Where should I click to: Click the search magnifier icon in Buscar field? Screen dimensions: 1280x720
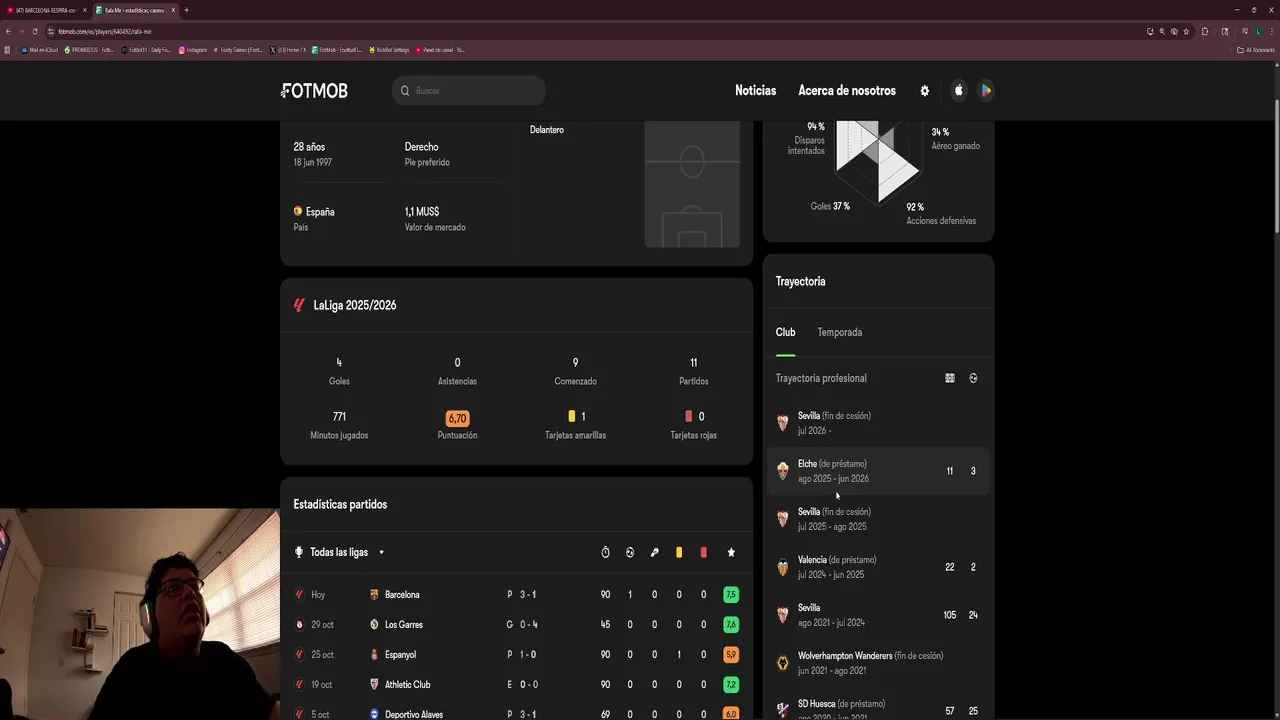click(405, 91)
